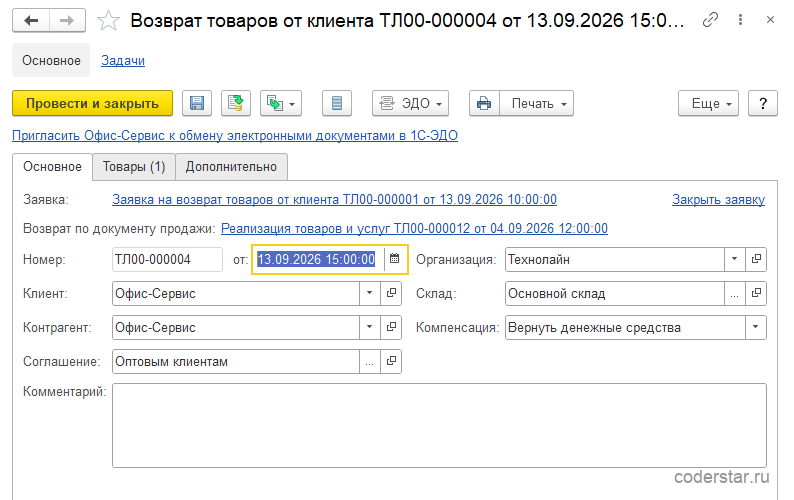This screenshot has width=794, height=500.
Task: Close the document window with X
Action: click(770, 20)
